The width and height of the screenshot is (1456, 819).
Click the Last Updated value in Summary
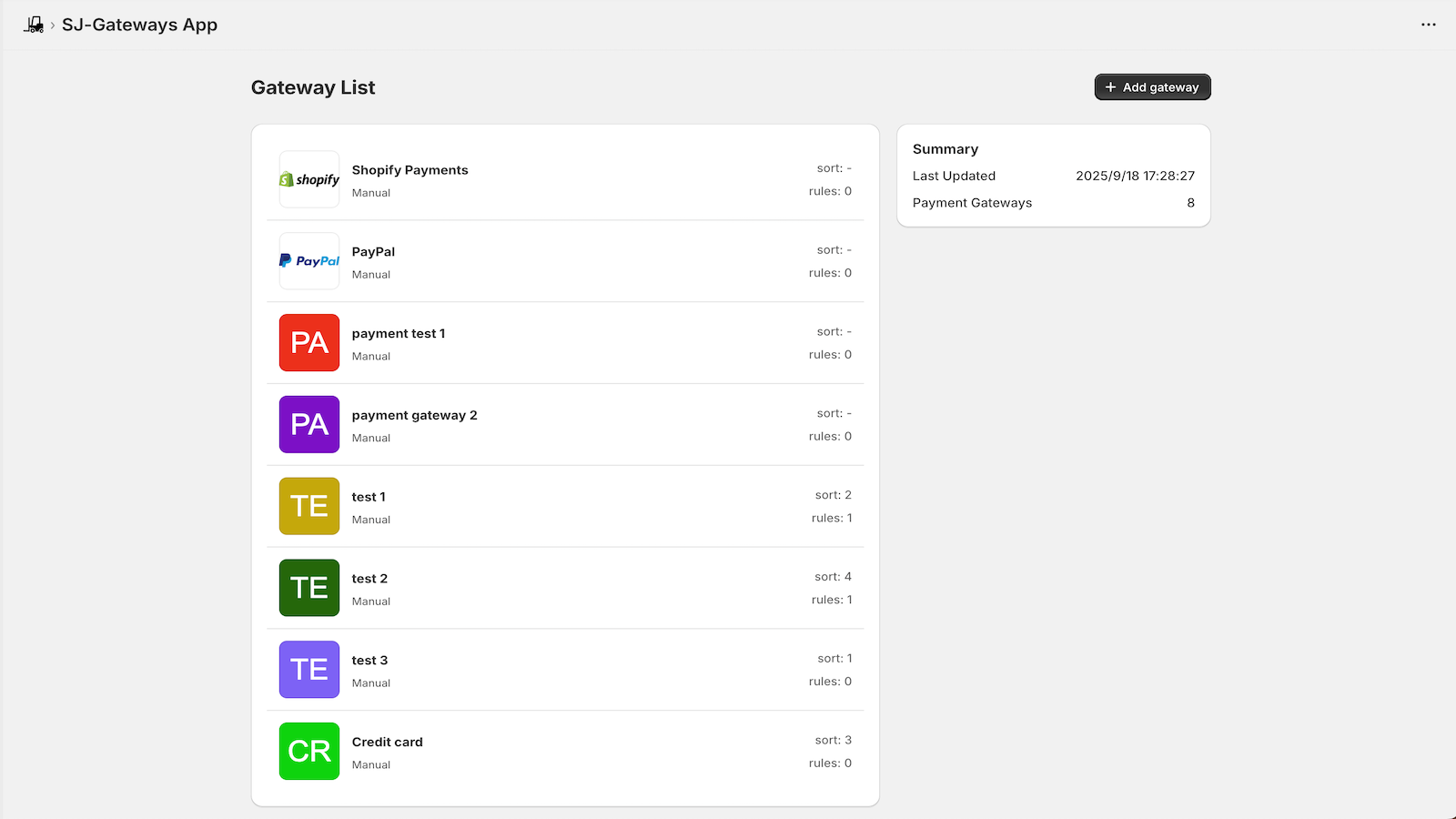[x=1136, y=176]
